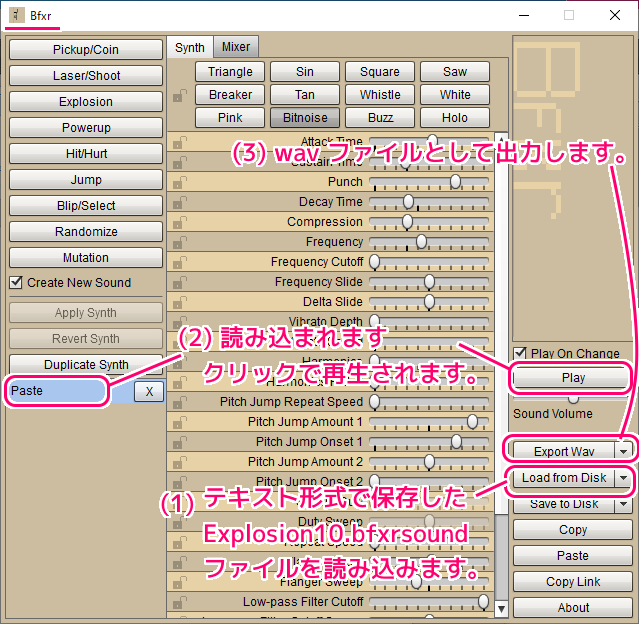Click the About button

573,608
